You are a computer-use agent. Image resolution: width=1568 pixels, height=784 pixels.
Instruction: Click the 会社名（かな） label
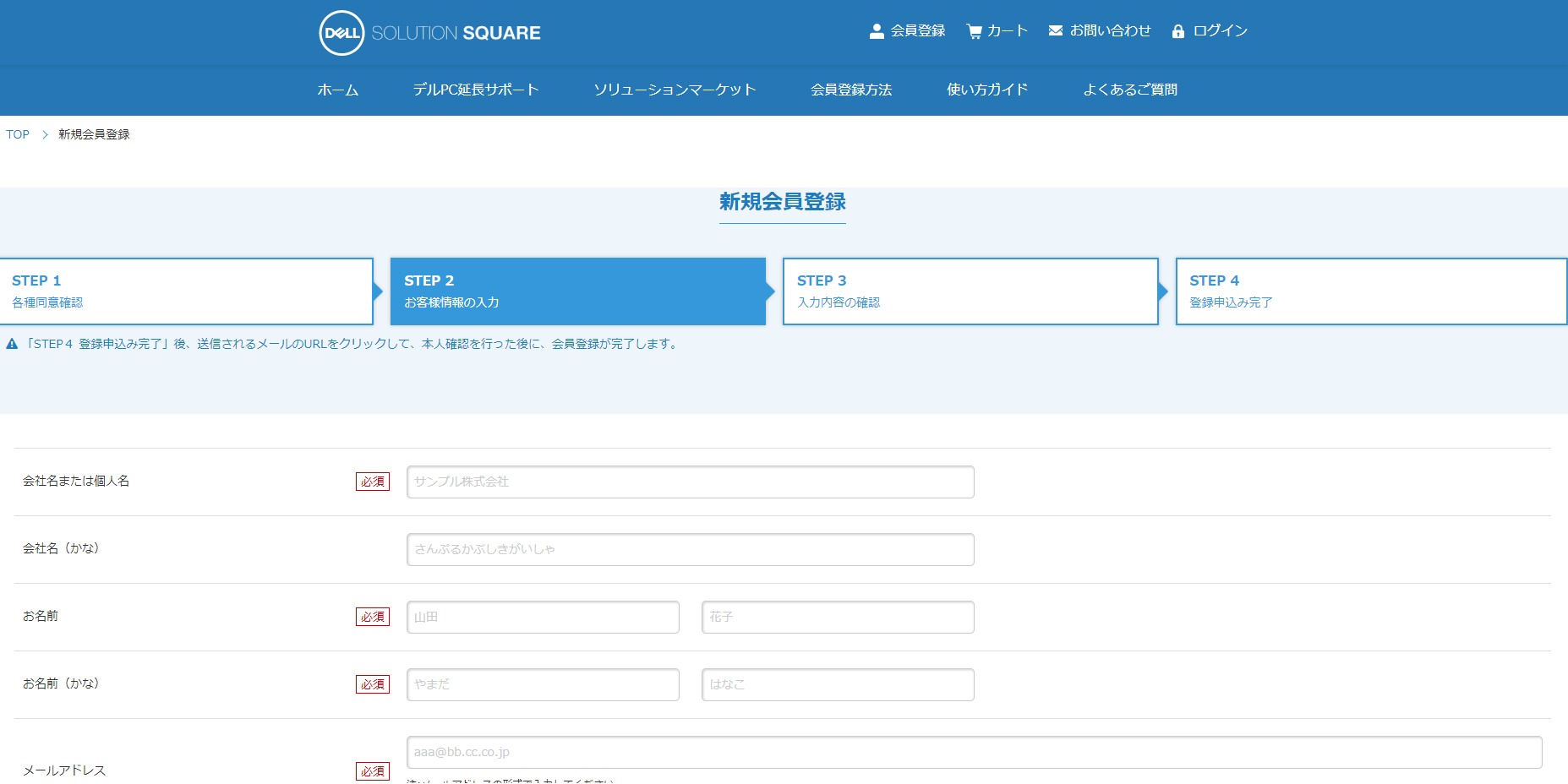(62, 548)
